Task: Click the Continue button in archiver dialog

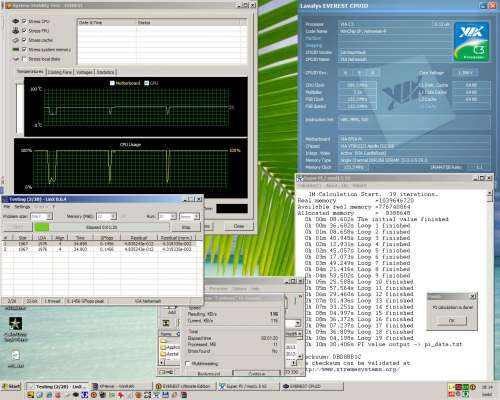Action: pos(257,374)
